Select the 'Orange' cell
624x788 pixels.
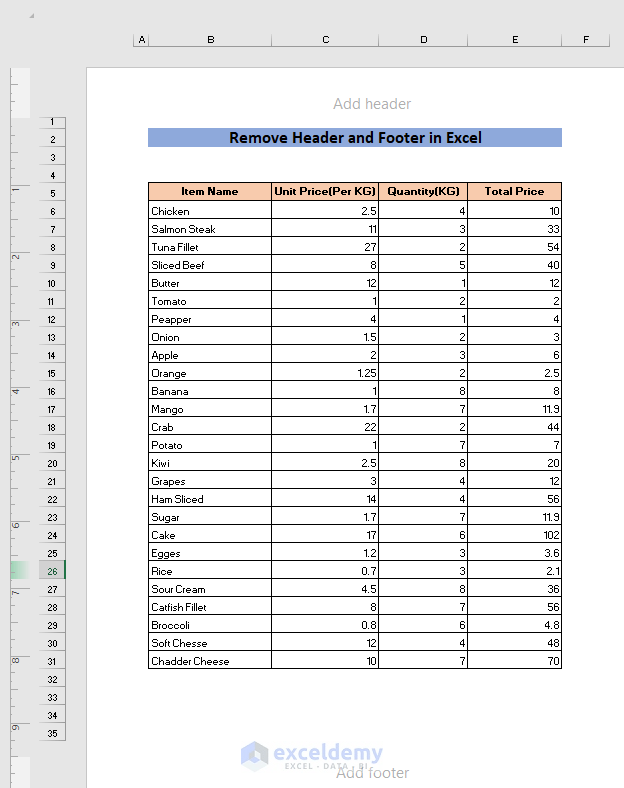coord(210,373)
